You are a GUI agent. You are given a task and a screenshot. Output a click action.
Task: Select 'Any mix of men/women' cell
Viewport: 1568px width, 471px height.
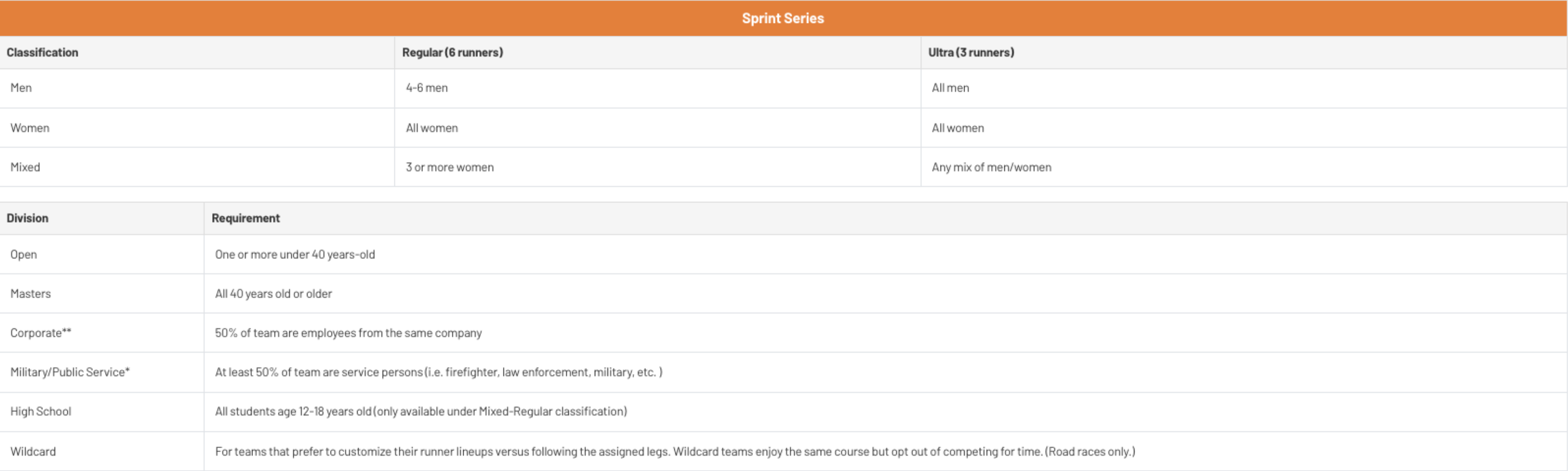point(991,167)
